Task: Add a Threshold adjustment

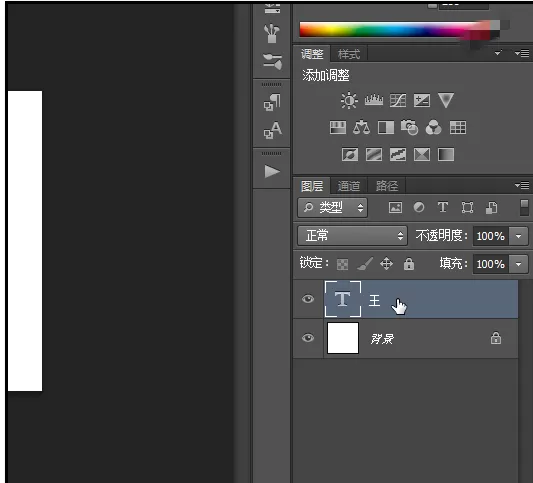Action: (398, 155)
